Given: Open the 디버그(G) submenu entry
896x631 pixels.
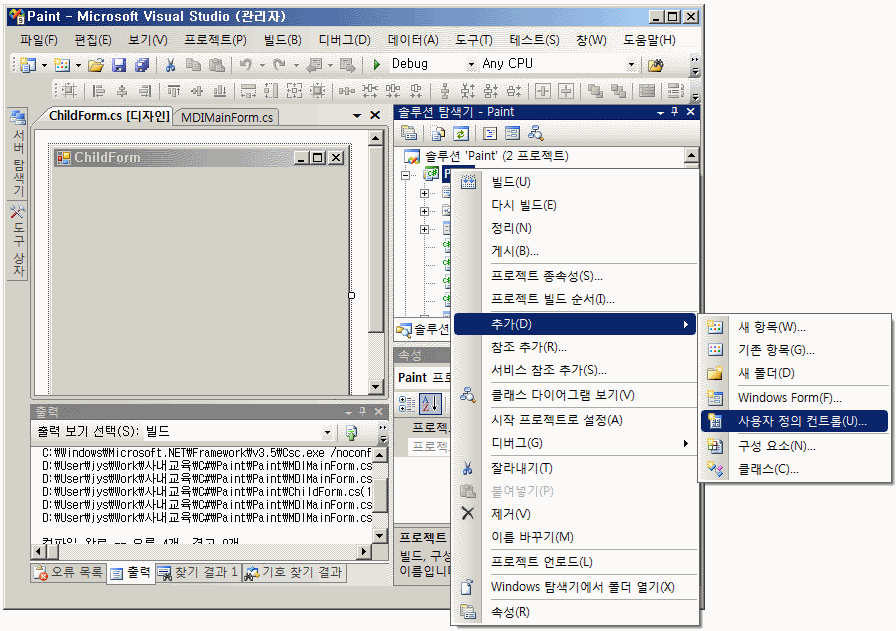Looking at the screenshot, I should pos(575,443).
